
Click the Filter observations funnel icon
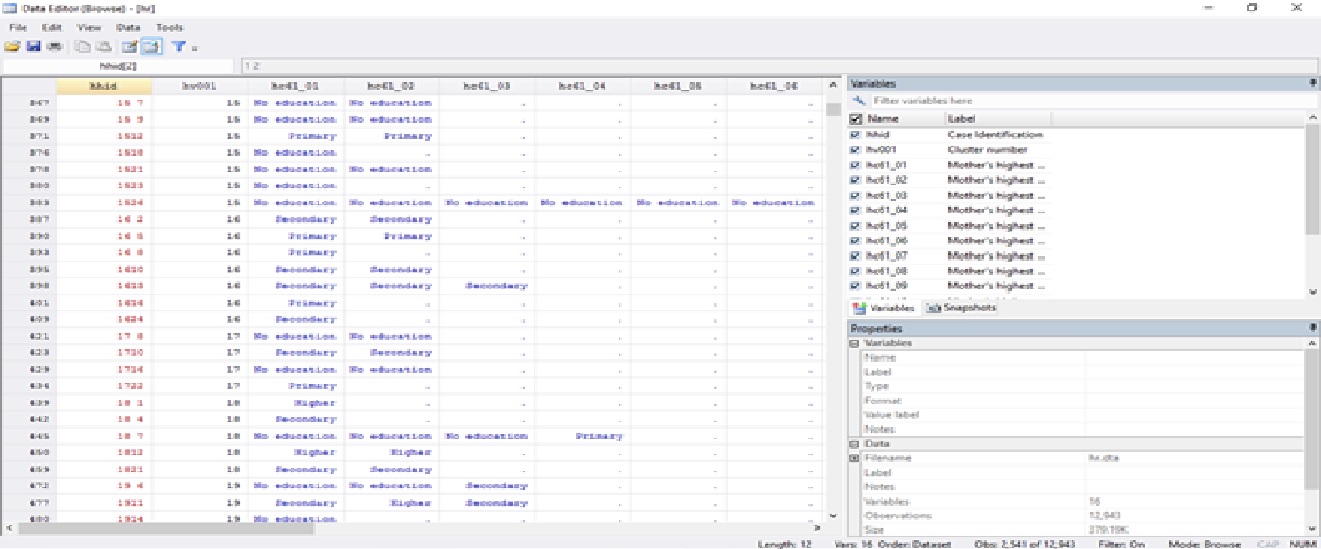pyautogui.click(x=177, y=47)
